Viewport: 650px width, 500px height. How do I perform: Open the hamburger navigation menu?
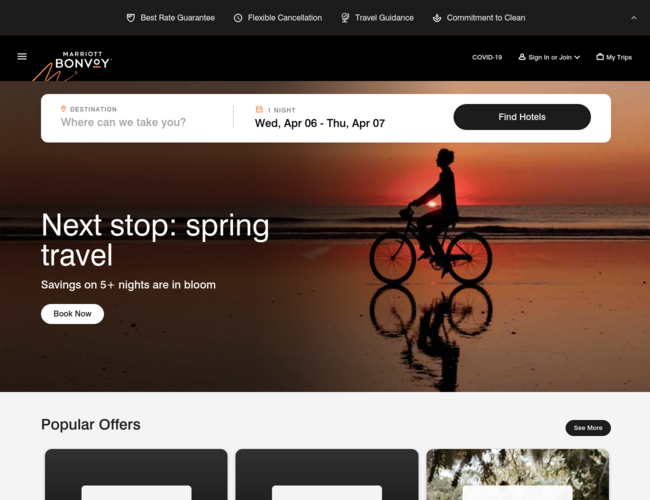(x=22, y=56)
